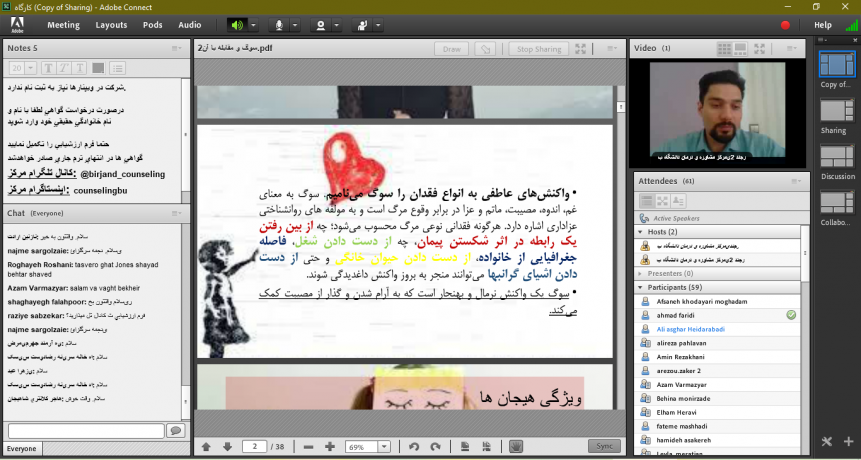Viewport: 861px width, 460px height.
Task: Open Video pod options menu
Action: click(x=792, y=48)
